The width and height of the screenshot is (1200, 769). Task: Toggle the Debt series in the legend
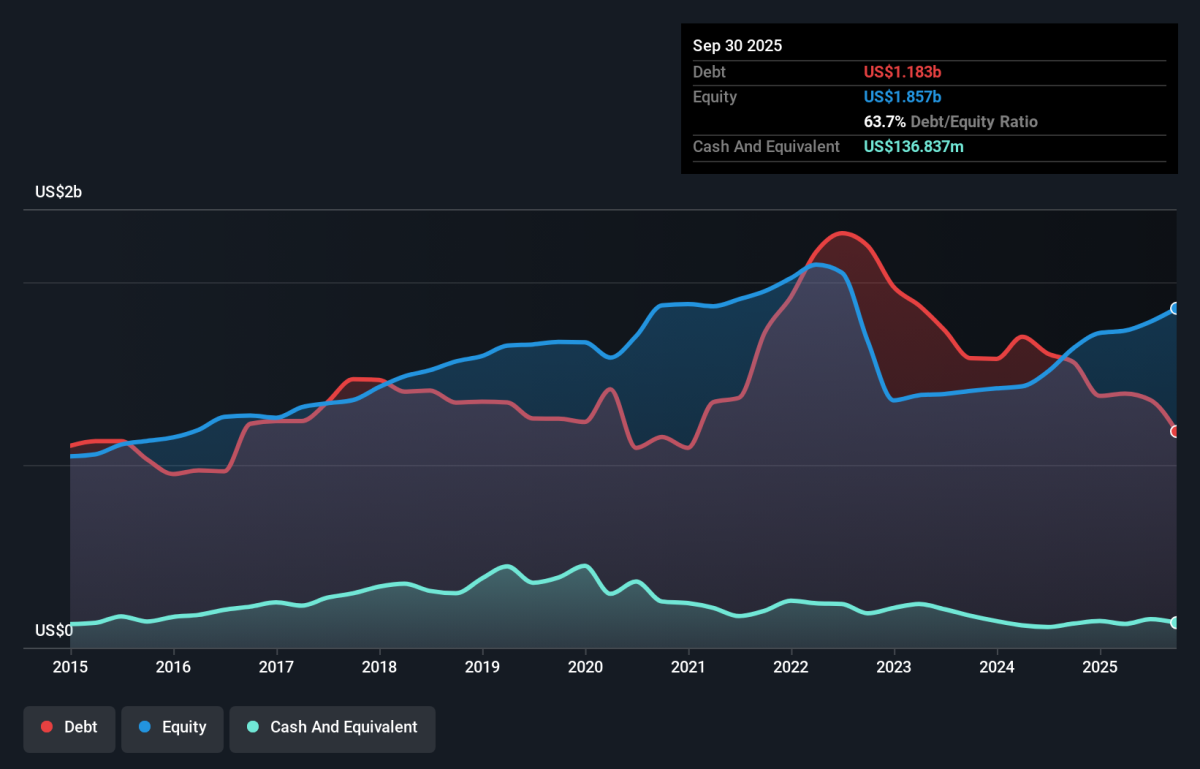click(69, 727)
